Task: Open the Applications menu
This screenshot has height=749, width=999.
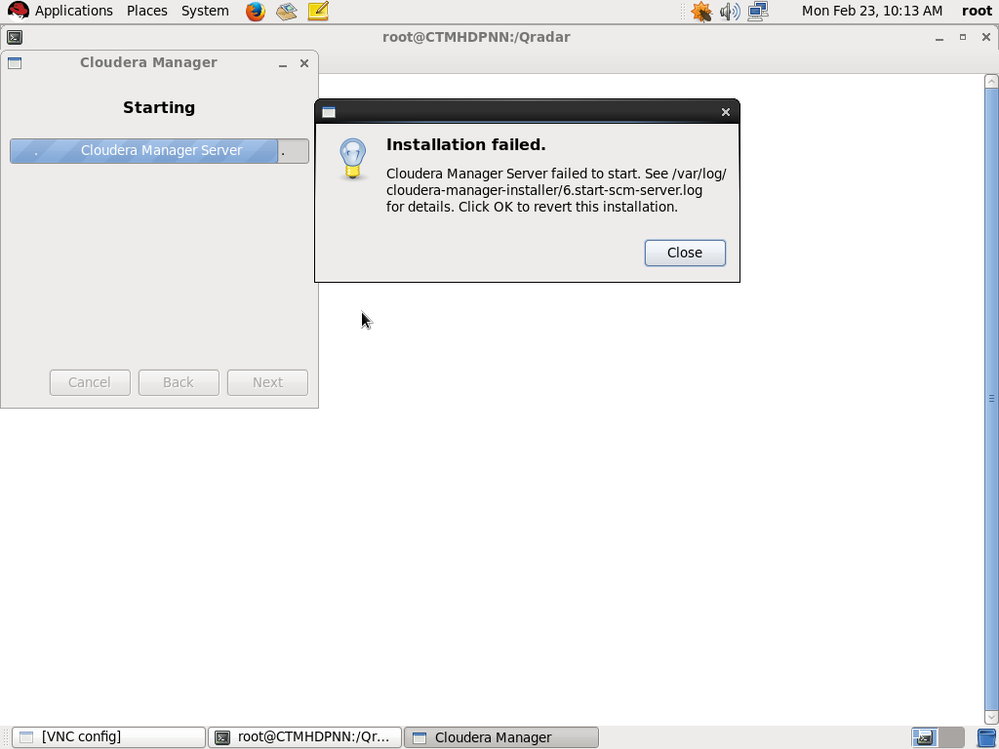Action: (x=73, y=11)
